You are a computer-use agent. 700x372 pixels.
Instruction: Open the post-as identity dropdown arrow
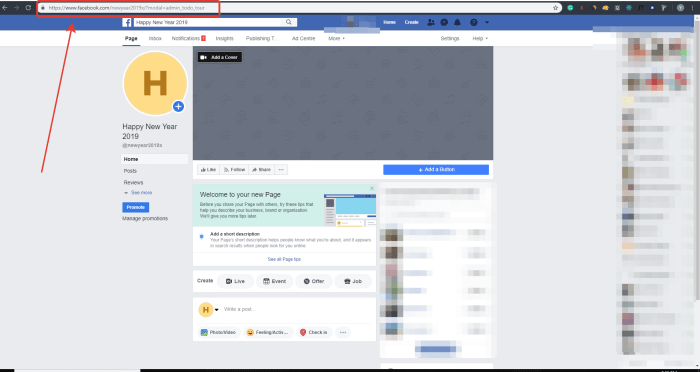217,310
